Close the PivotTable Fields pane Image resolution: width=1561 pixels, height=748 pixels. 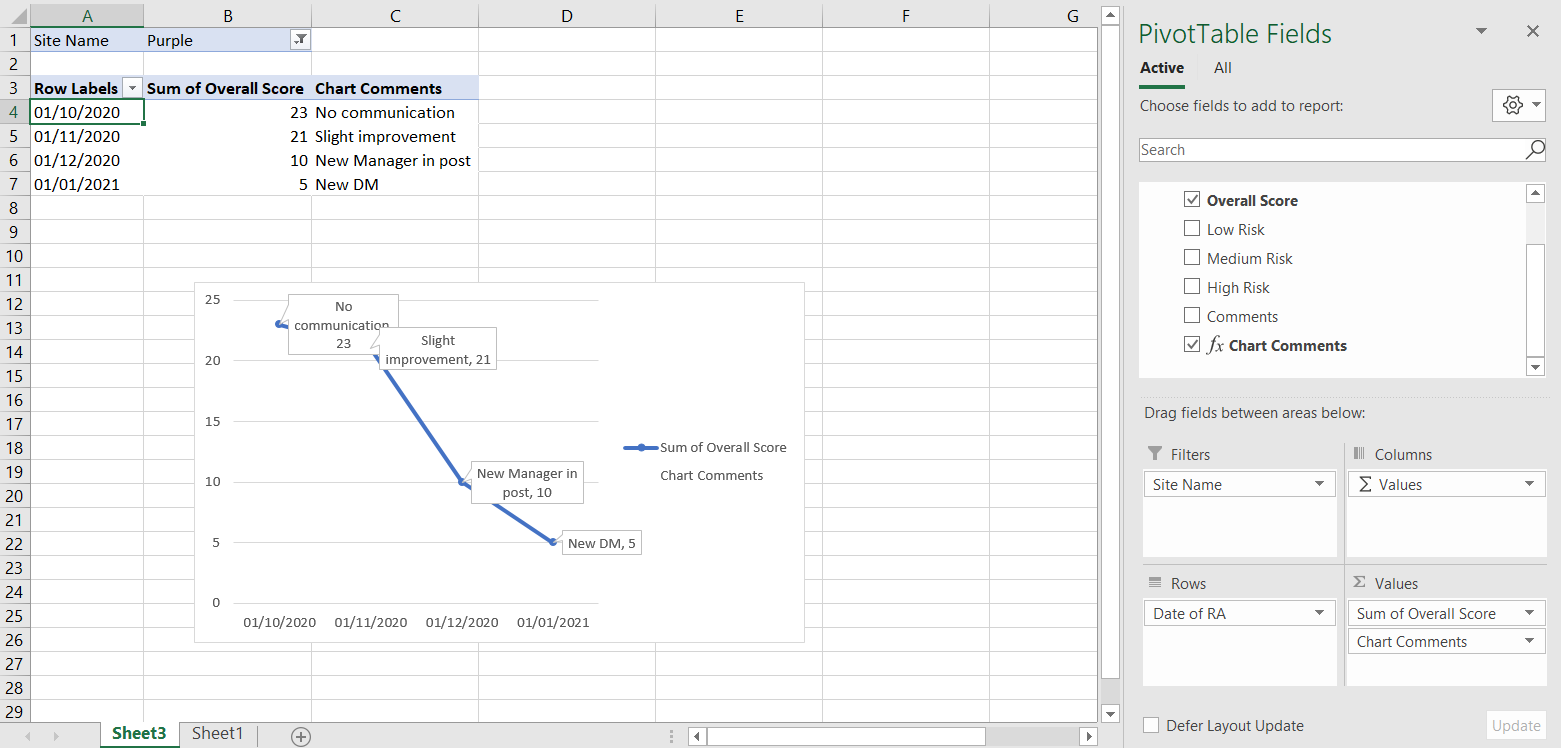1532,32
